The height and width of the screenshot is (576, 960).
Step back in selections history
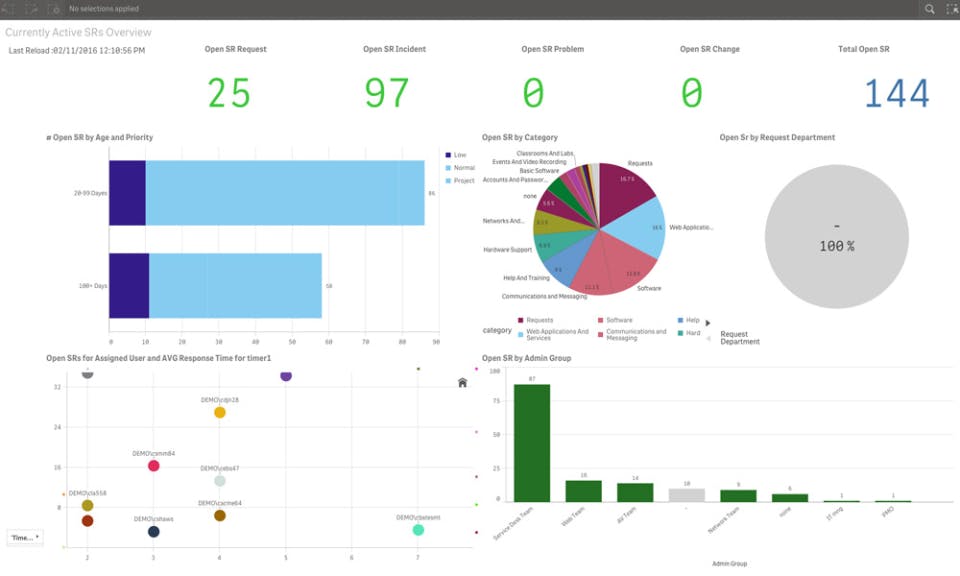click(x=7, y=9)
